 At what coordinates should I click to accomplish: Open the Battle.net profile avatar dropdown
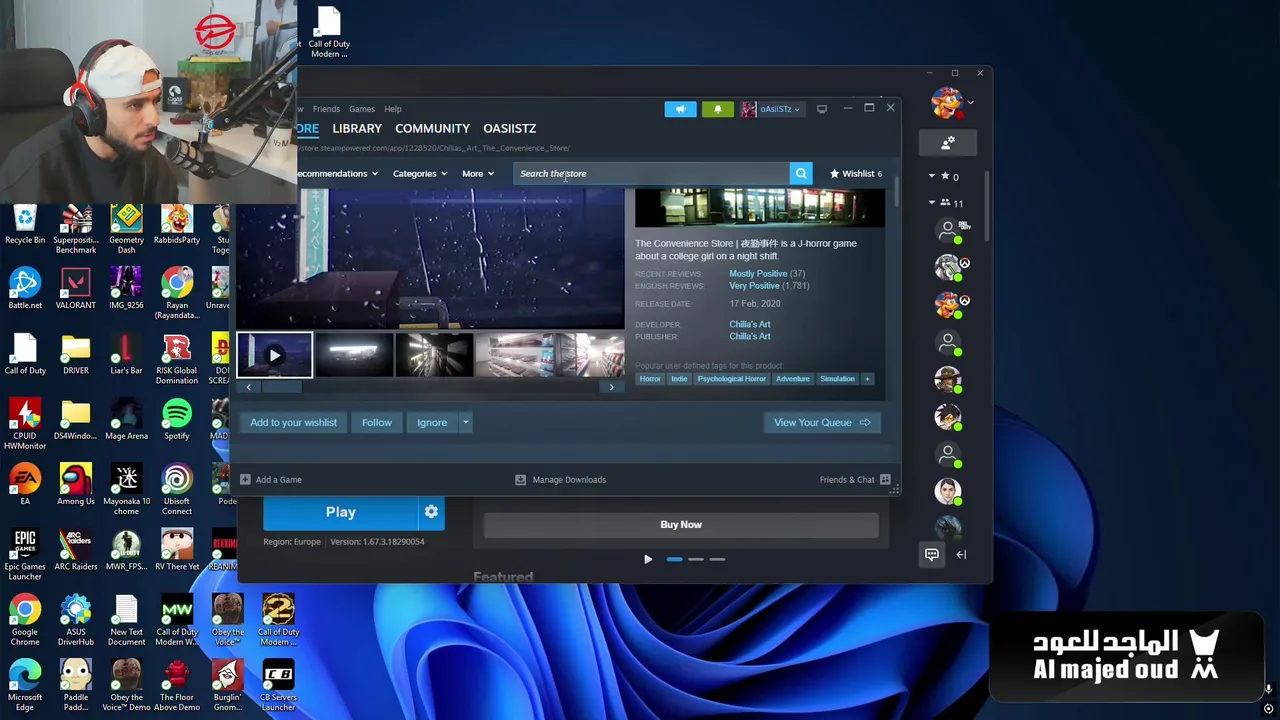[952, 102]
